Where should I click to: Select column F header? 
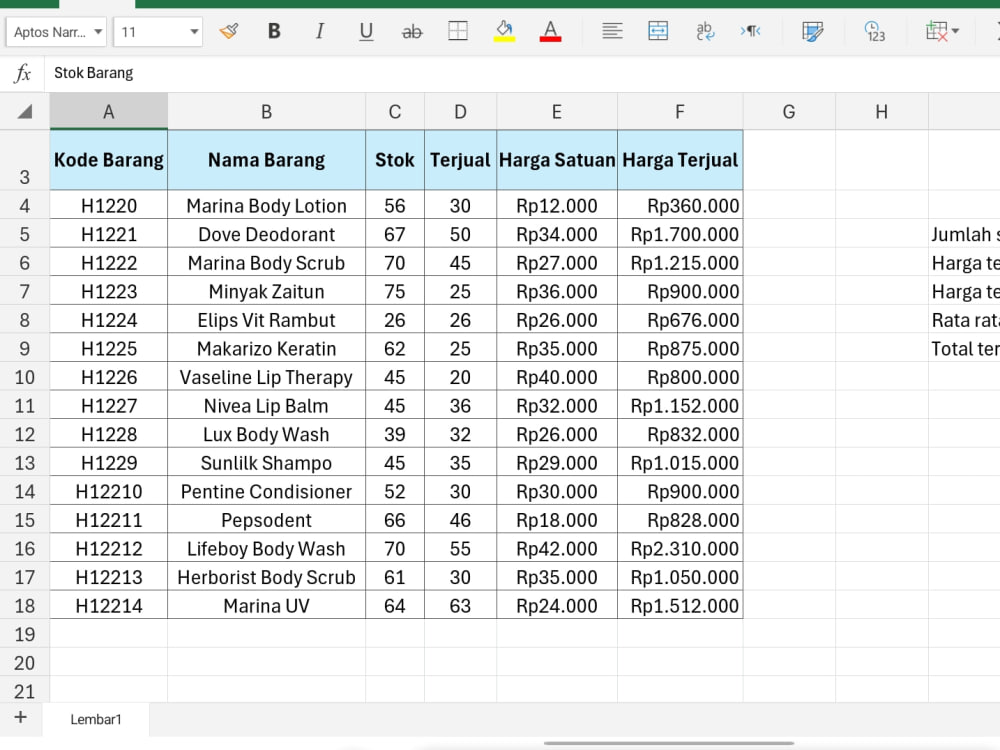680,112
